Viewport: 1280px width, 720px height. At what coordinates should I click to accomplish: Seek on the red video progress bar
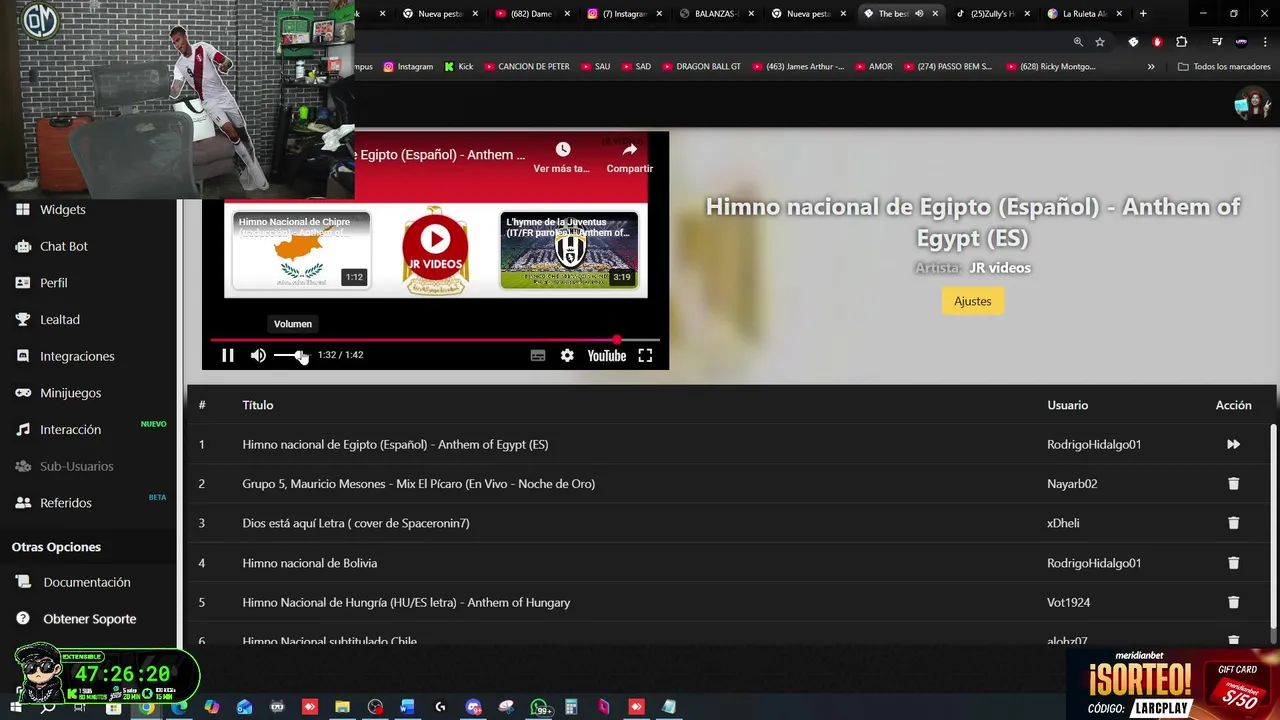coord(435,340)
